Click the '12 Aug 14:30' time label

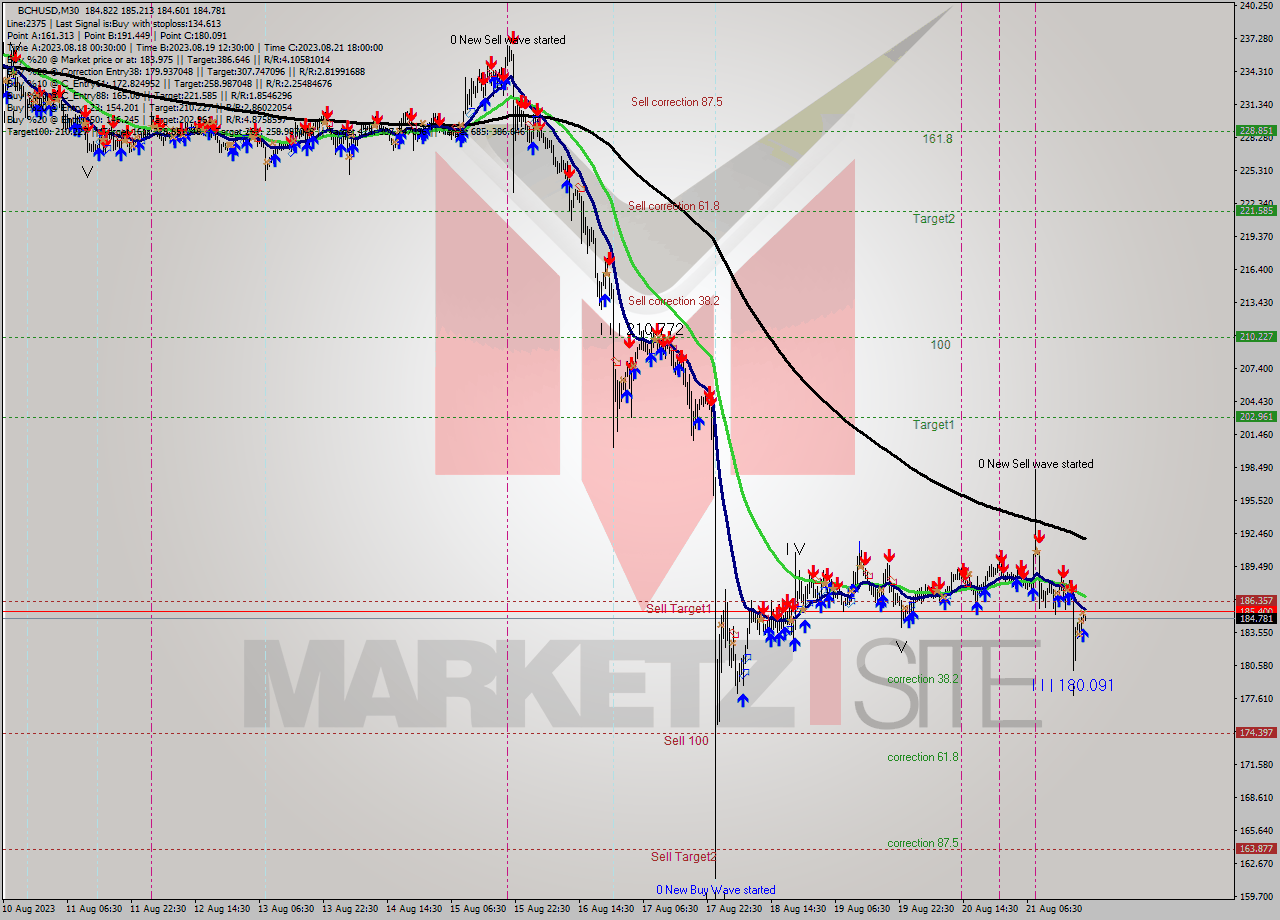coord(224,909)
